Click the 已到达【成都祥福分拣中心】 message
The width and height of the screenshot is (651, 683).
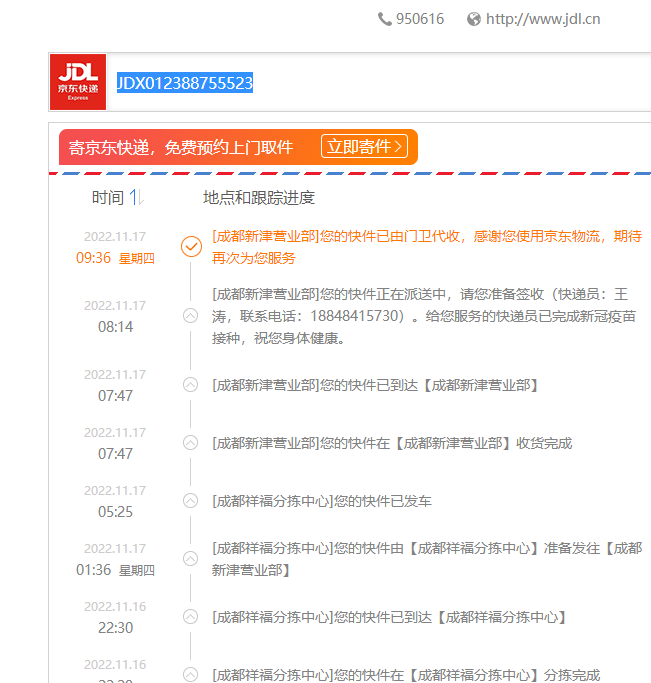(x=390, y=617)
